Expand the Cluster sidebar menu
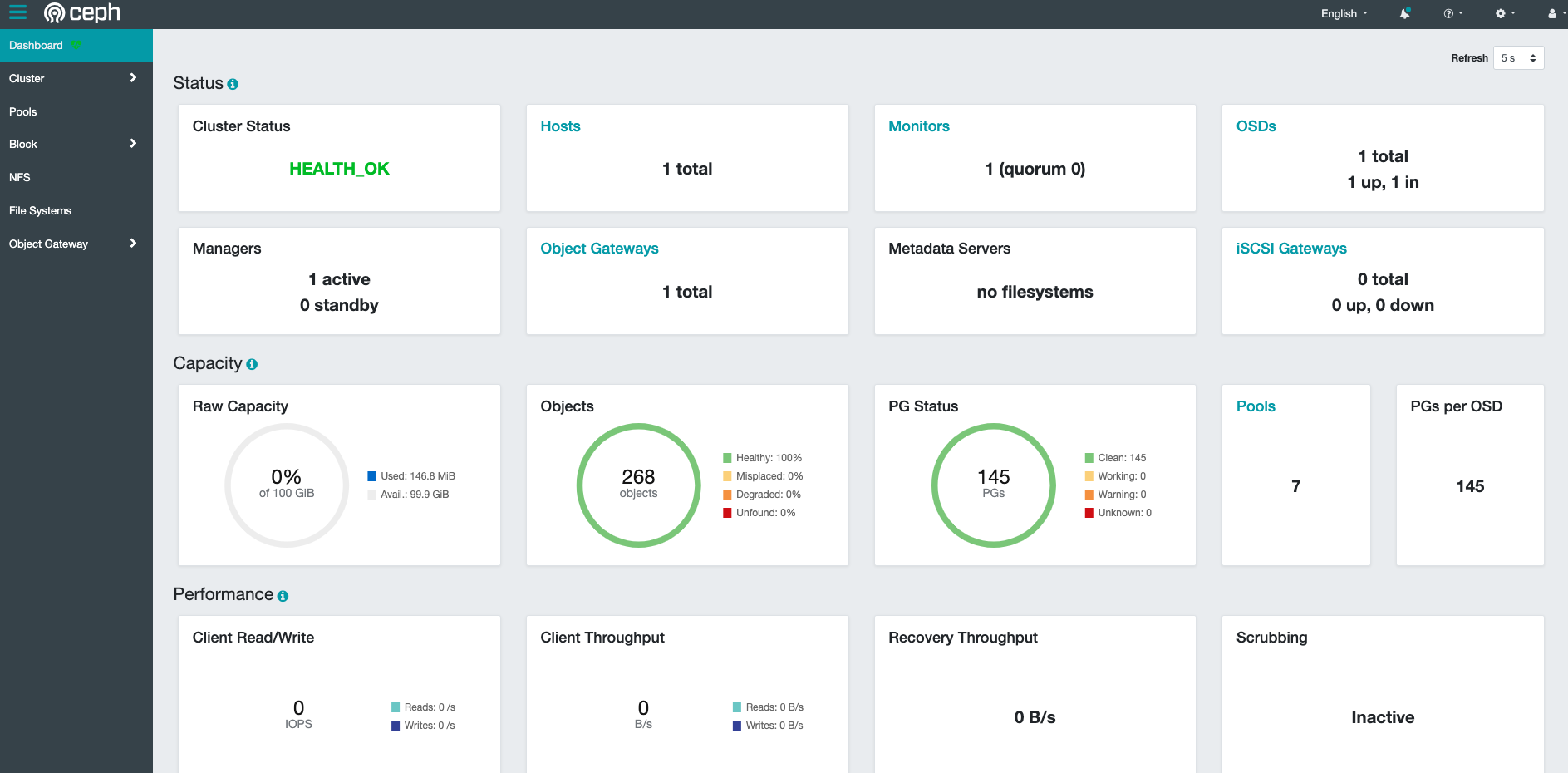 (x=73, y=78)
